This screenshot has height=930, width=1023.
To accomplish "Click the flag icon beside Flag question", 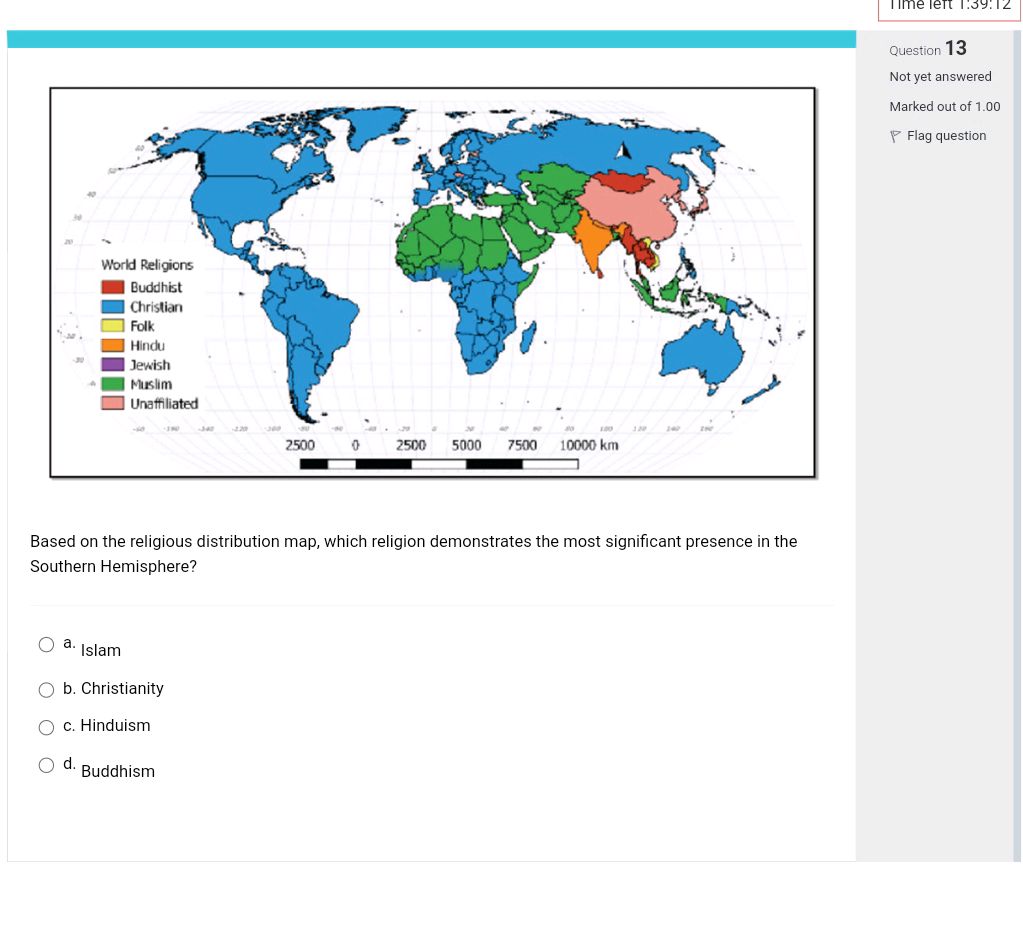I will tap(895, 136).
